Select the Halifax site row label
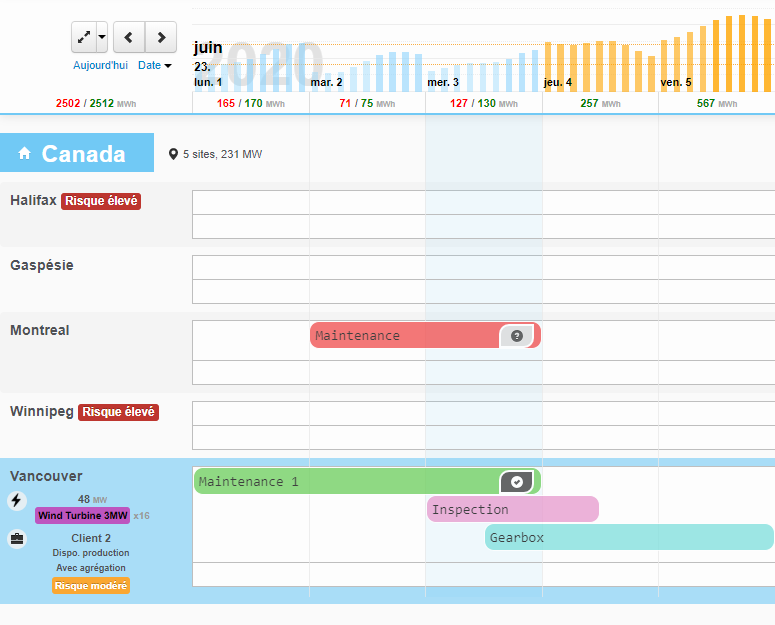Viewport: 775px width, 625px height. click(33, 200)
